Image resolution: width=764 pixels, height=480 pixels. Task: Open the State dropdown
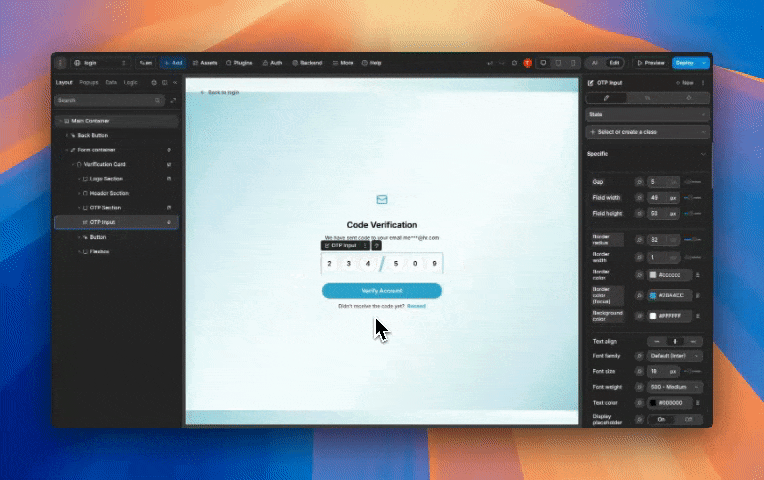coord(648,115)
